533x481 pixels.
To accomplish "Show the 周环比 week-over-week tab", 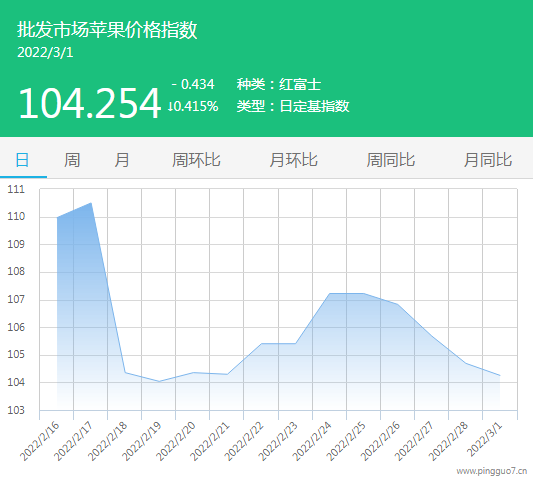I will click(x=196, y=160).
